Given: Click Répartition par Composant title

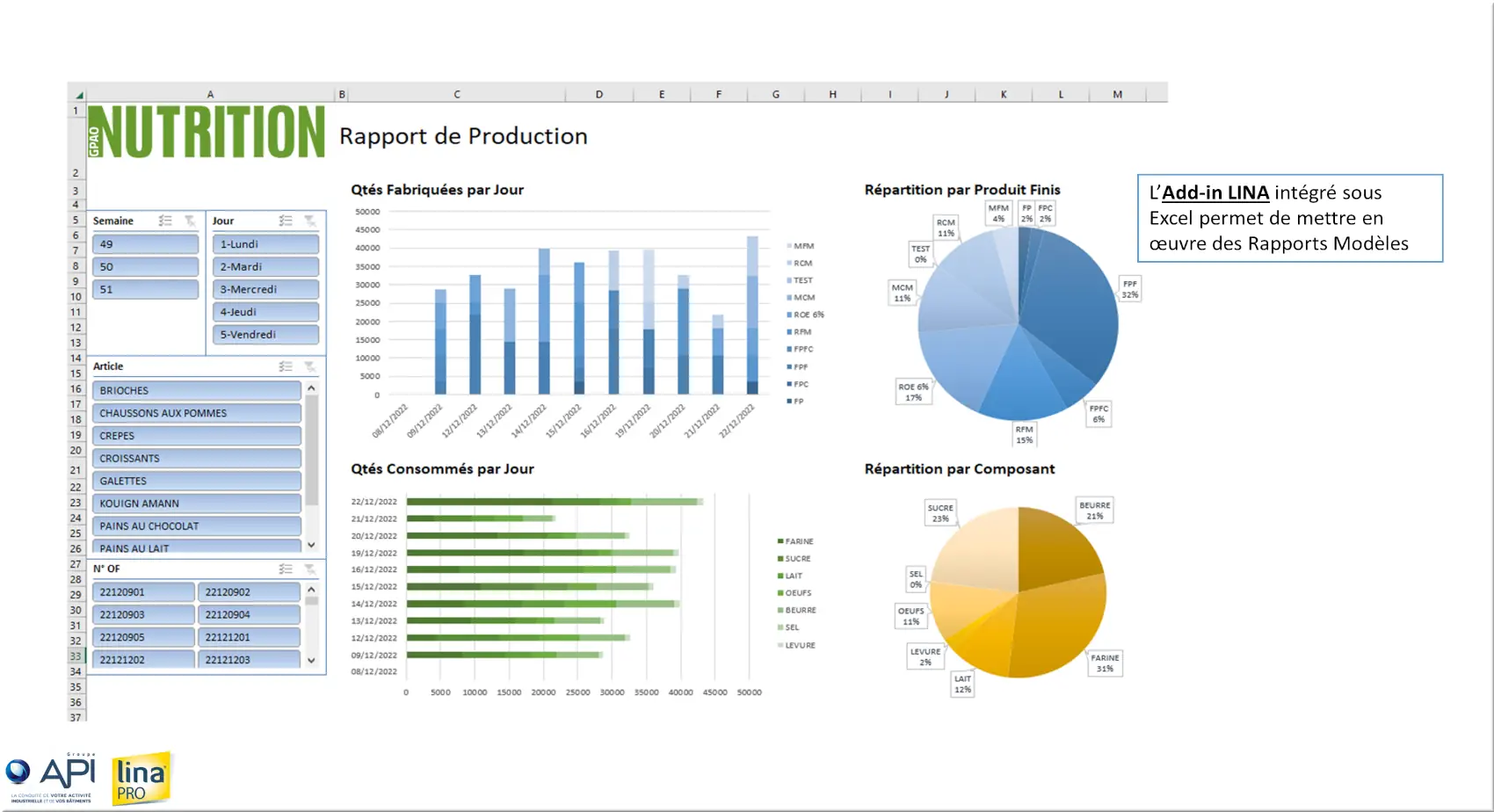Looking at the screenshot, I should coord(960,469).
